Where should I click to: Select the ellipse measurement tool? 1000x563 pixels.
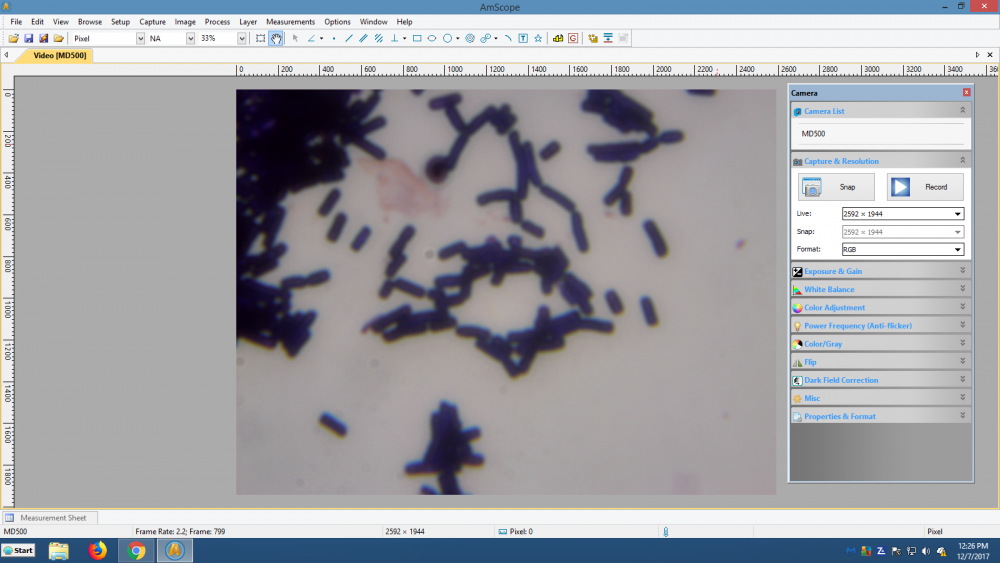pos(432,38)
